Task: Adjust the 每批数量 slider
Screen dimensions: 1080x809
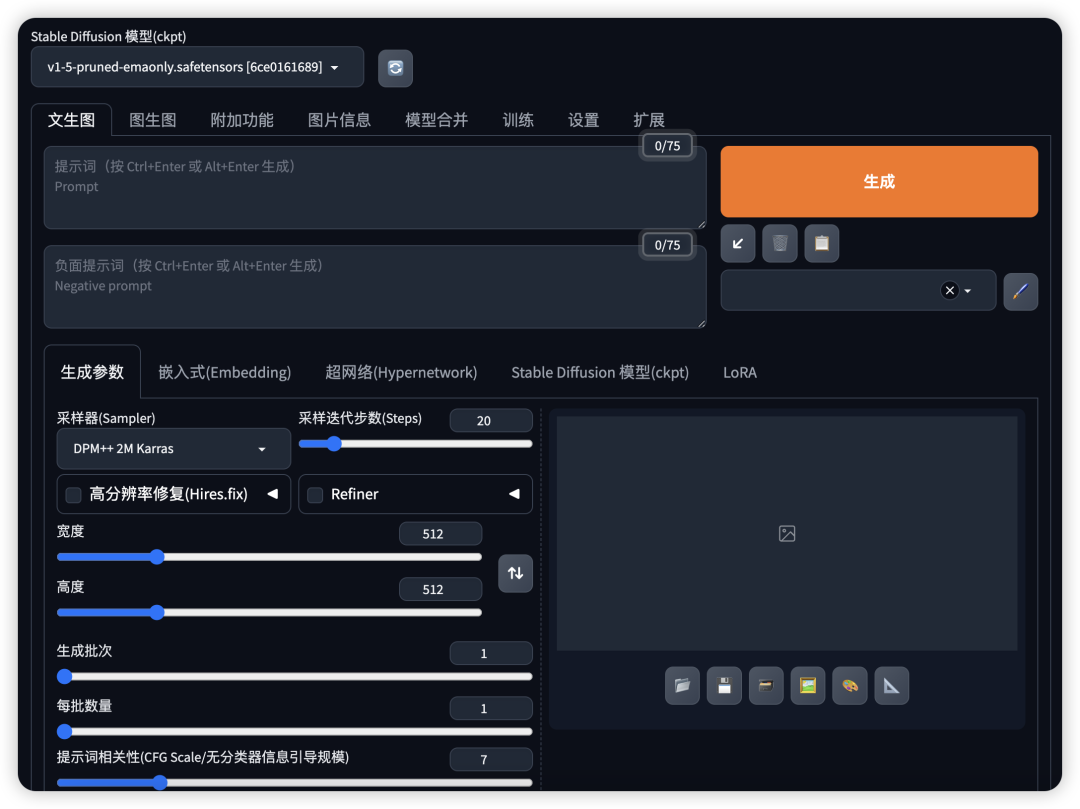Action: coord(295,731)
